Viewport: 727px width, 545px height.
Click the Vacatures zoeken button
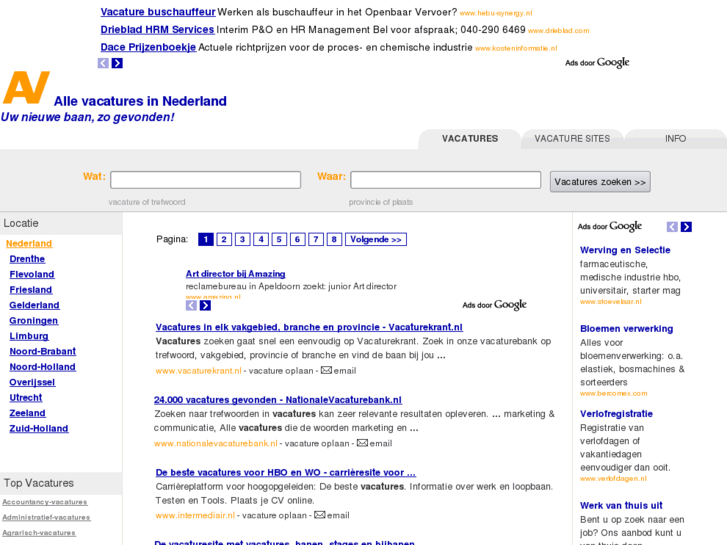click(x=600, y=182)
